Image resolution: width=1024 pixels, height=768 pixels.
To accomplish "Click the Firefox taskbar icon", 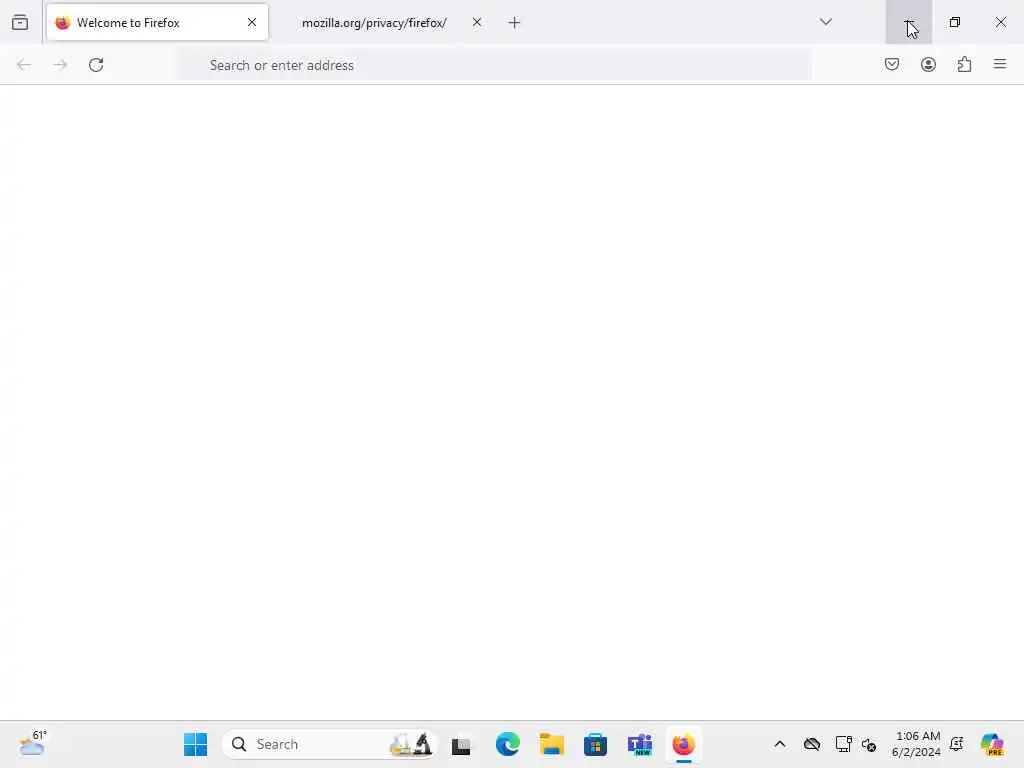I will point(684,744).
